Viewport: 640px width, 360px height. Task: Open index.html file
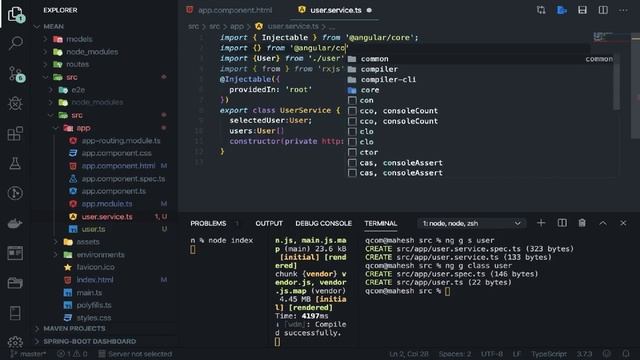point(95,280)
